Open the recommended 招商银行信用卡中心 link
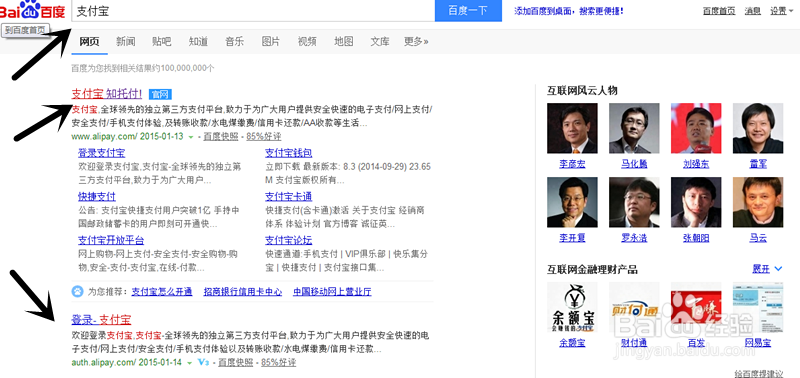 coord(243,292)
